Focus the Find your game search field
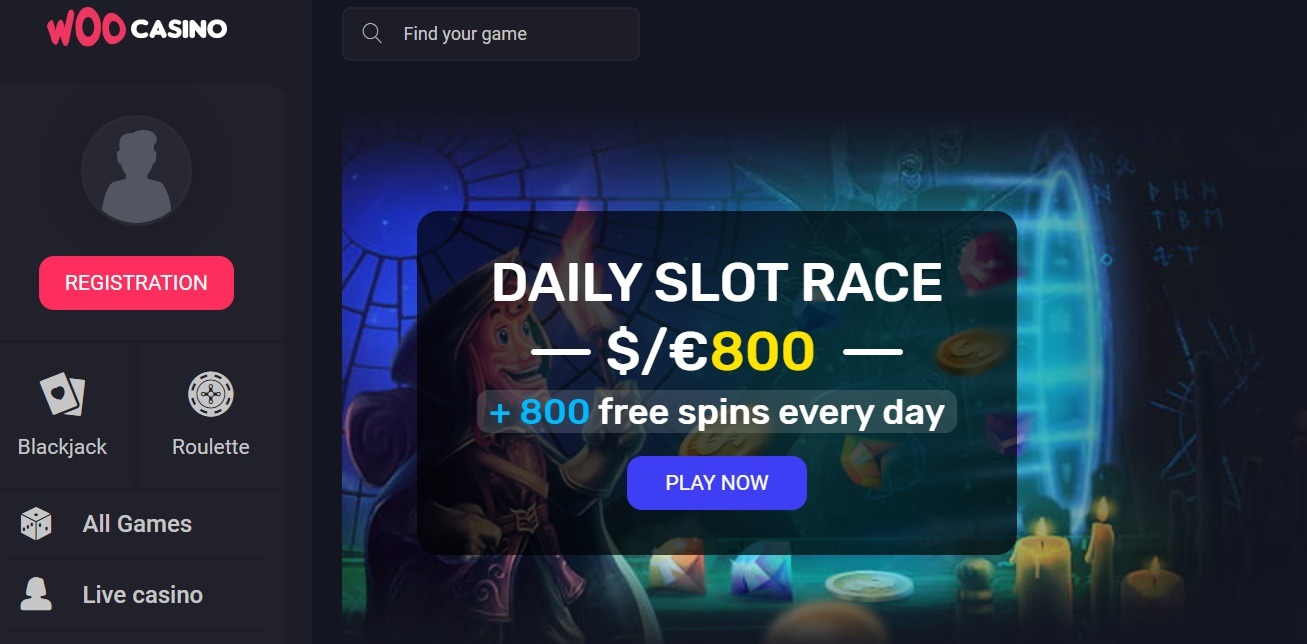Image resolution: width=1307 pixels, height=644 pixels. point(490,34)
